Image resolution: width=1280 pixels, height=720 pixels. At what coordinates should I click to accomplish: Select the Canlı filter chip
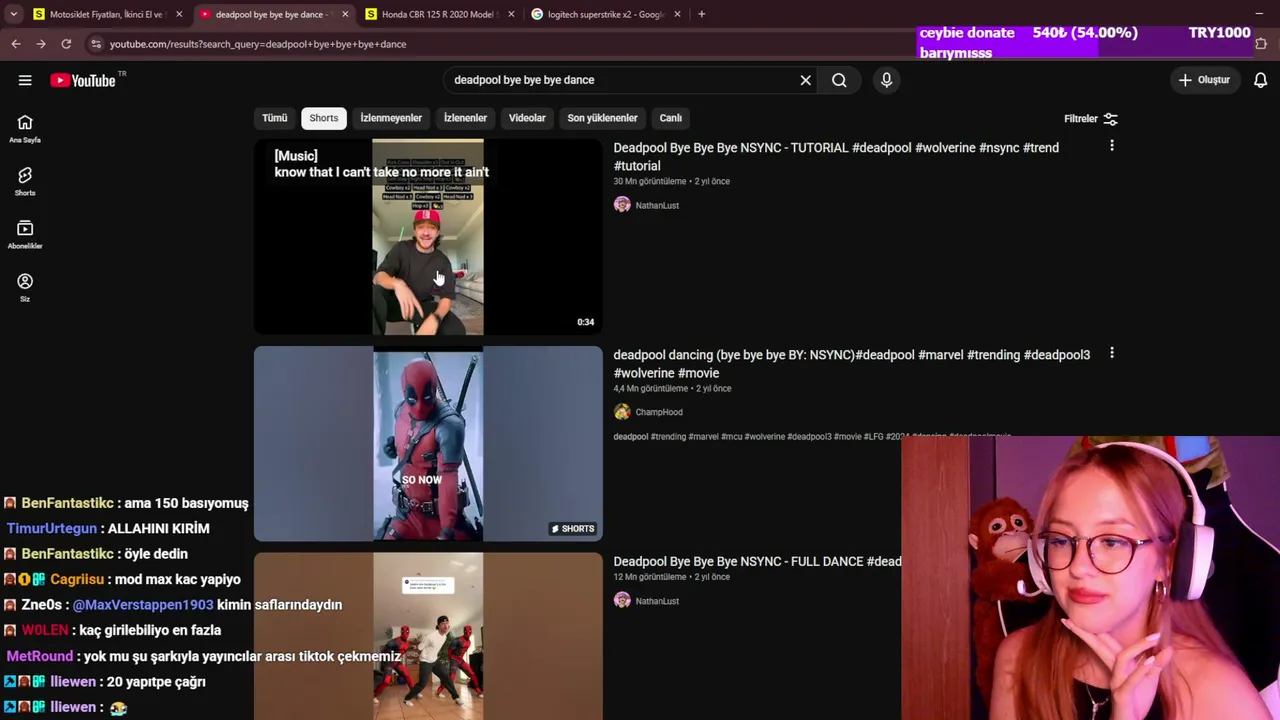[x=670, y=118]
